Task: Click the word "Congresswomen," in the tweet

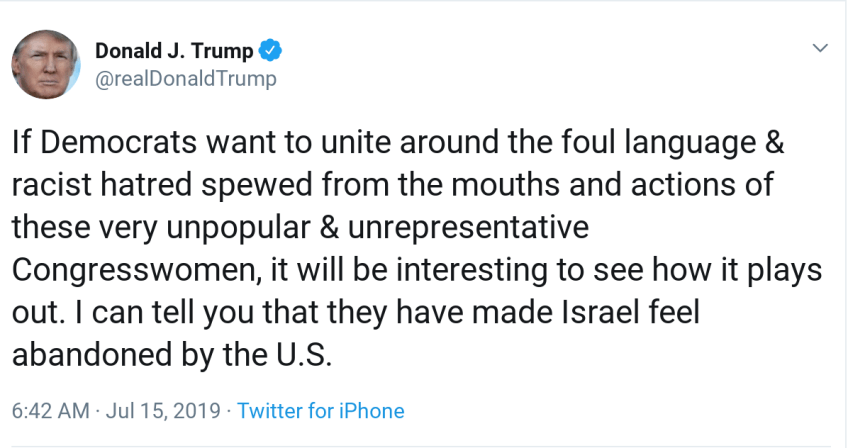Action: tap(129, 270)
